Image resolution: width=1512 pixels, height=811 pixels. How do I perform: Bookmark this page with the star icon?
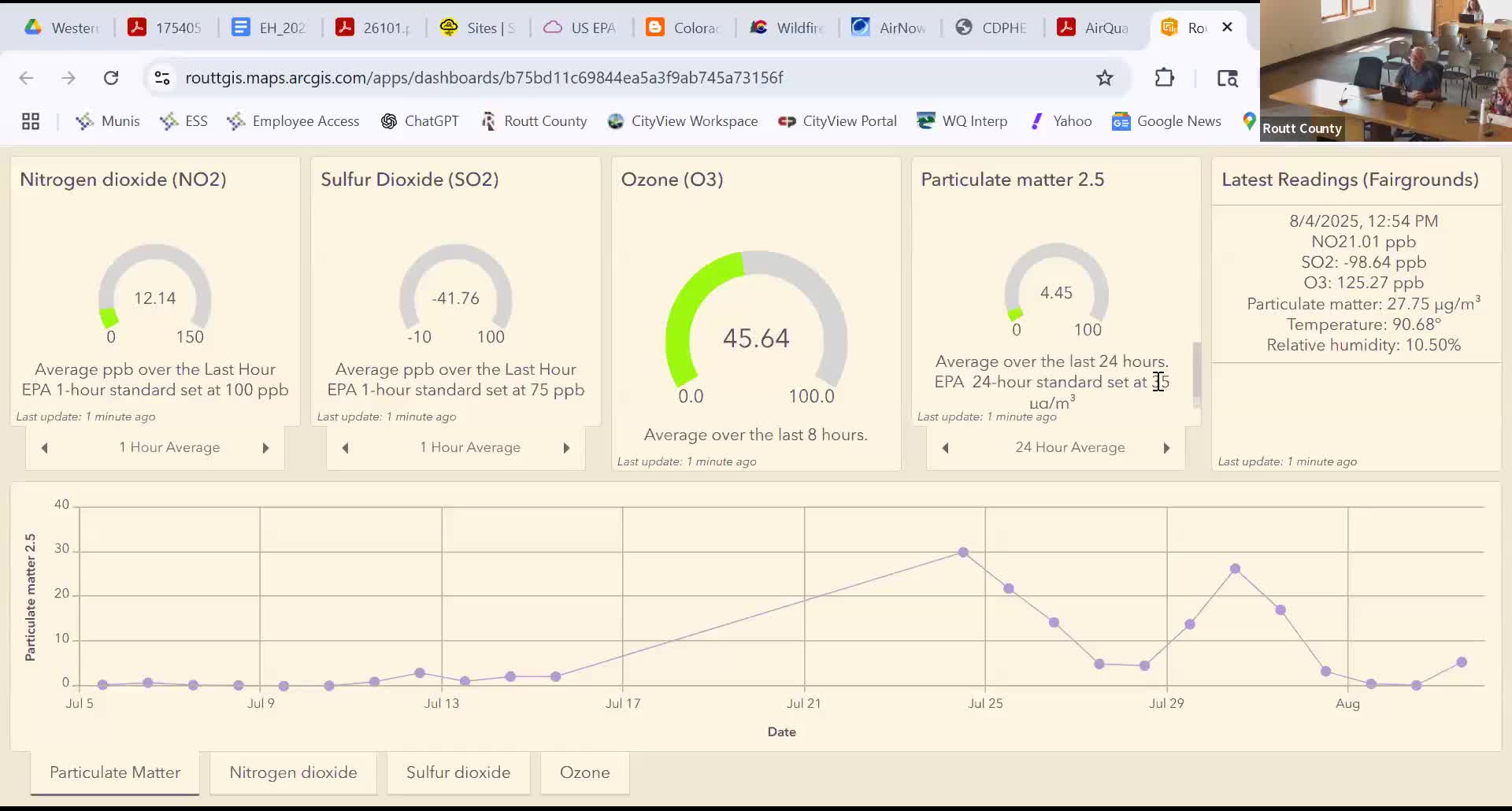click(x=1104, y=78)
